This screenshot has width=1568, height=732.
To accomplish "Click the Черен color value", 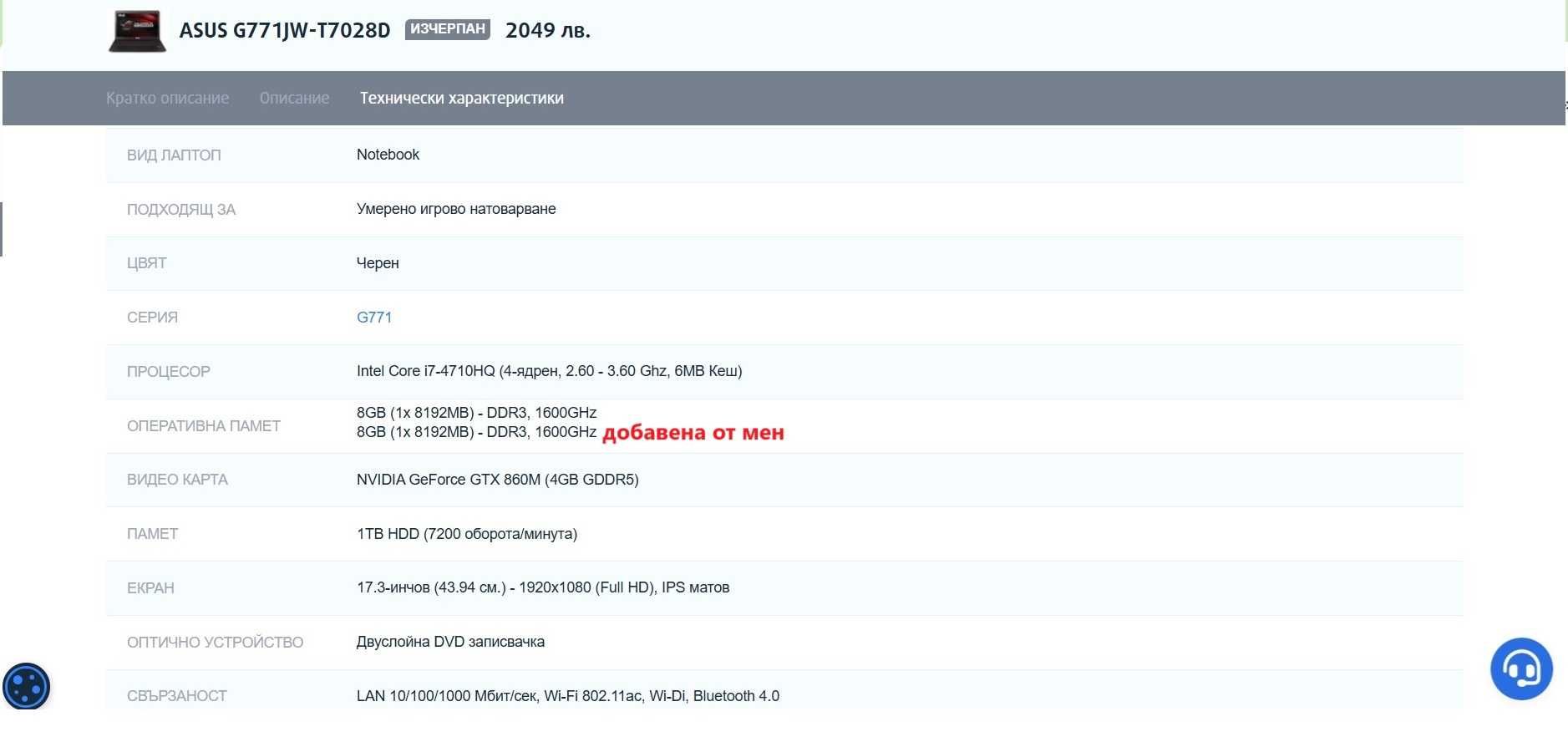I will pyautogui.click(x=378, y=263).
